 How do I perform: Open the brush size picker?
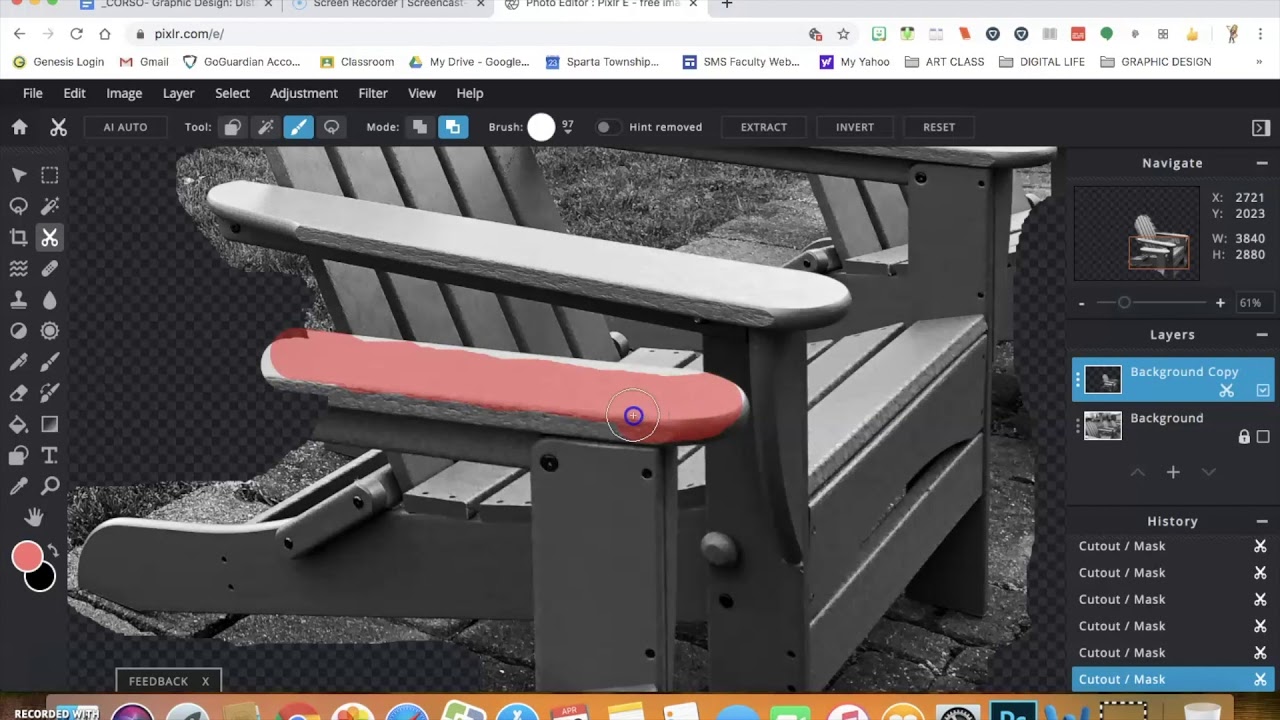(x=541, y=127)
